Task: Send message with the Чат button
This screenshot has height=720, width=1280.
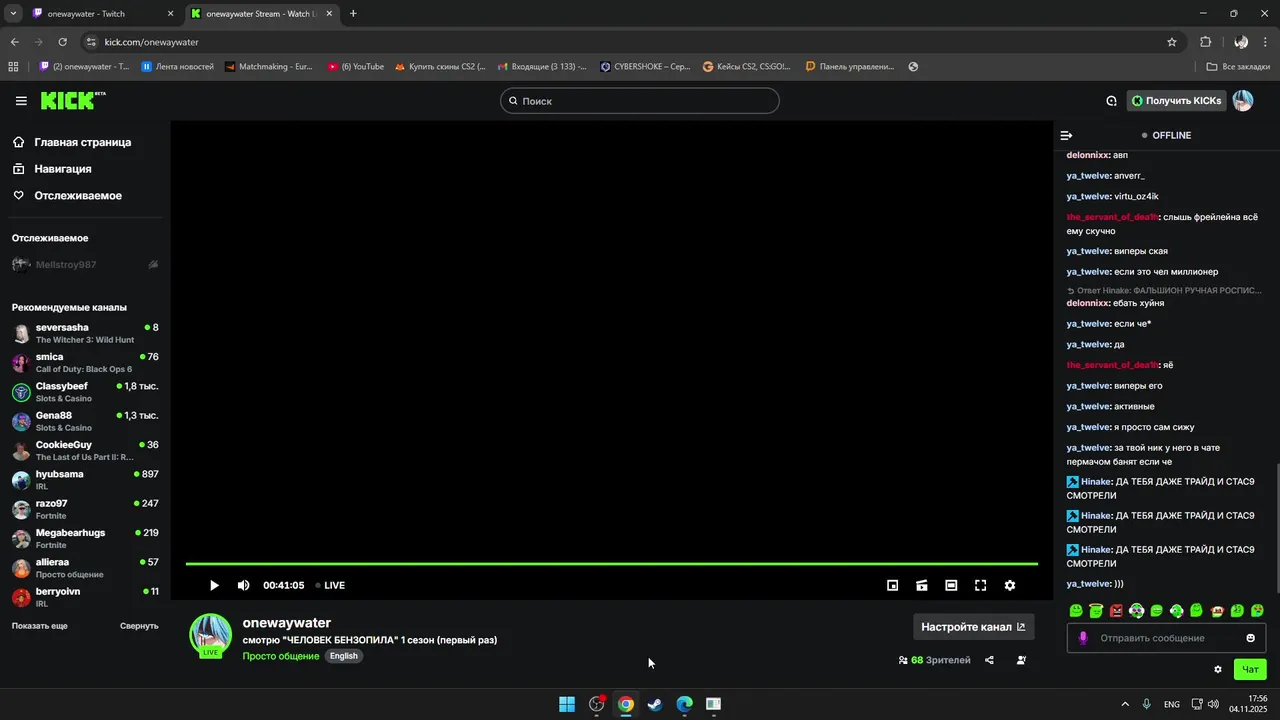Action: [1250, 669]
